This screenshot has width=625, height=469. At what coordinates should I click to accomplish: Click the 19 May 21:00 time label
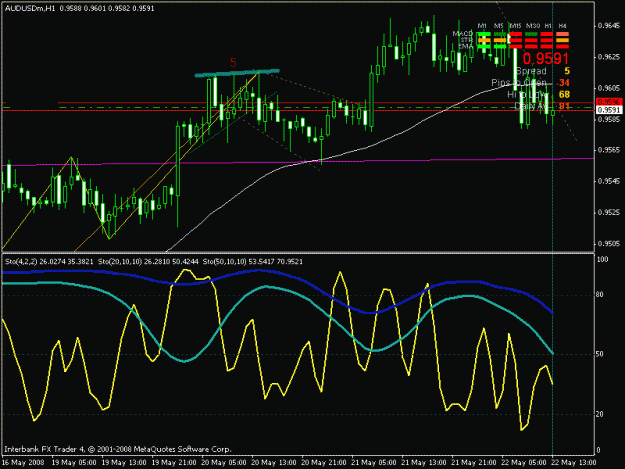pos(174,463)
